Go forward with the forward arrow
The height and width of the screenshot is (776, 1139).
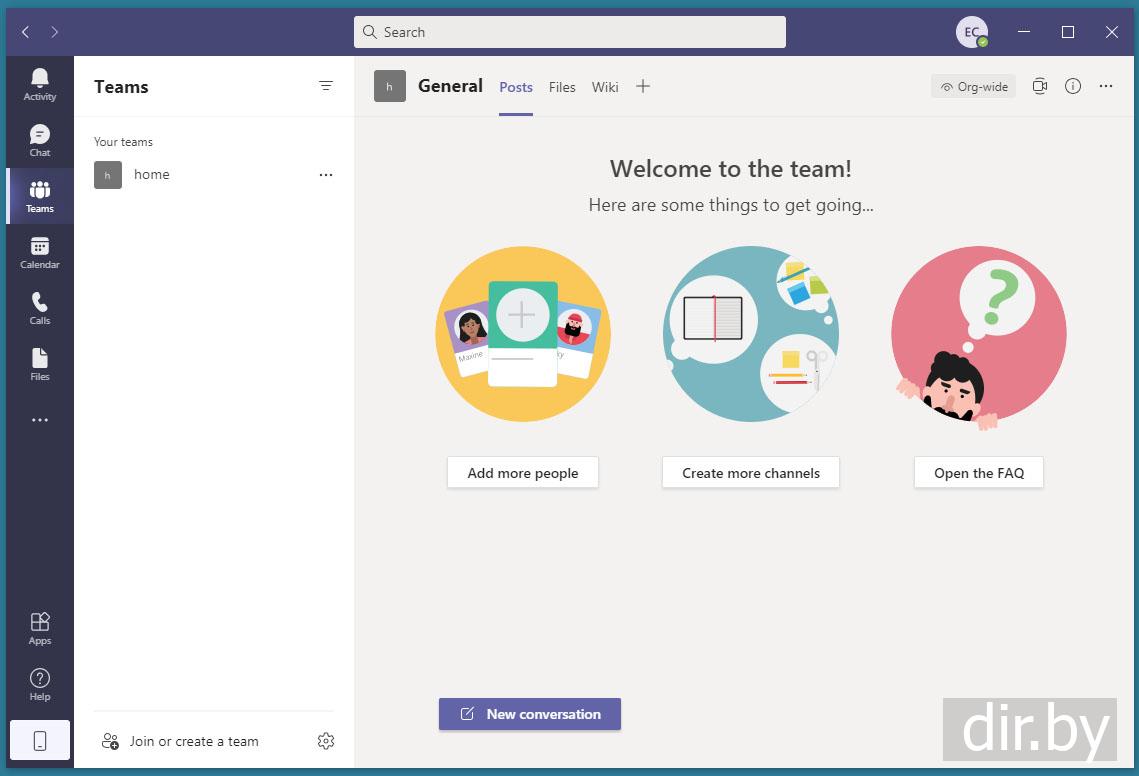pos(54,32)
